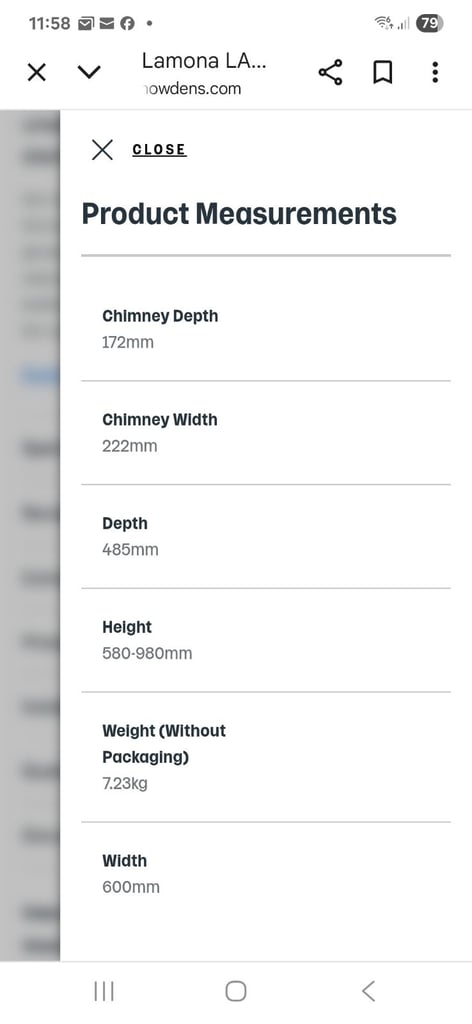Click the X icon beside CLOSE
472x1024 pixels.
[x=102, y=150]
